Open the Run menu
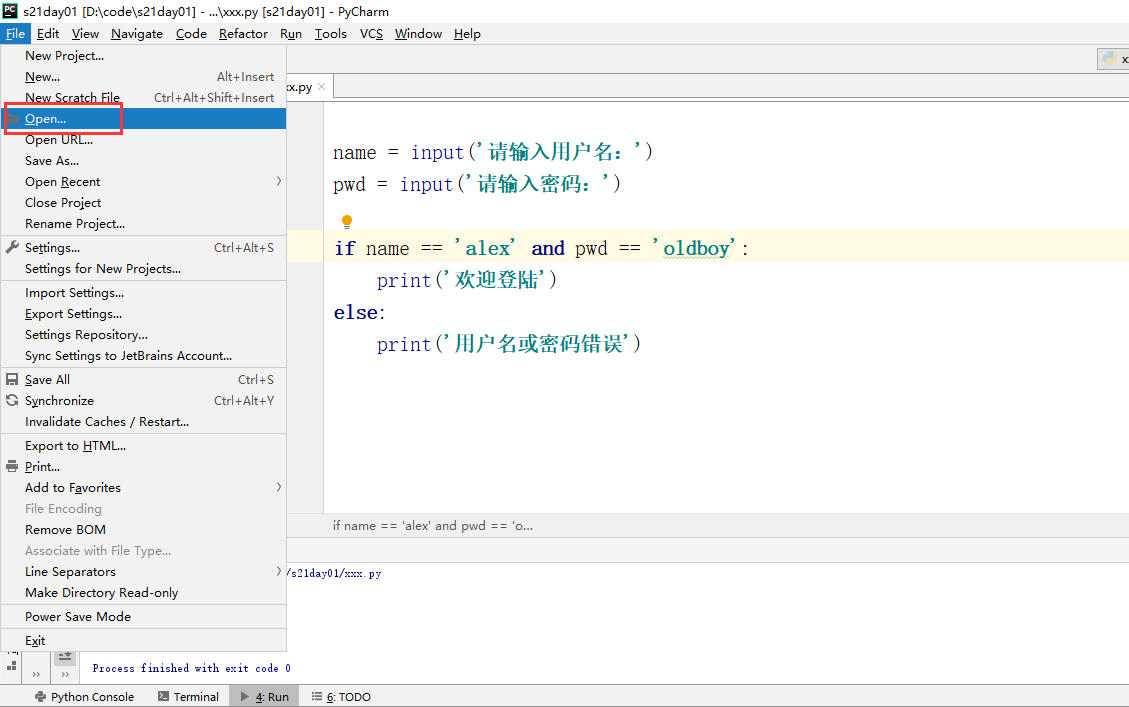 pyautogui.click(x=291, y=34)
